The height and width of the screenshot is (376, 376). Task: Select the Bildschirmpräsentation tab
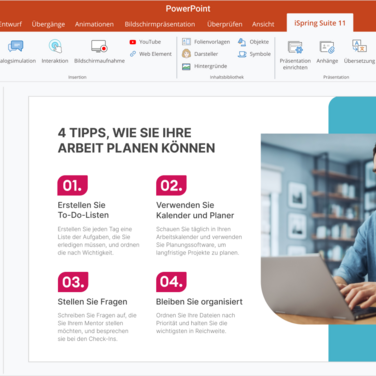click(x=160, y=24)
